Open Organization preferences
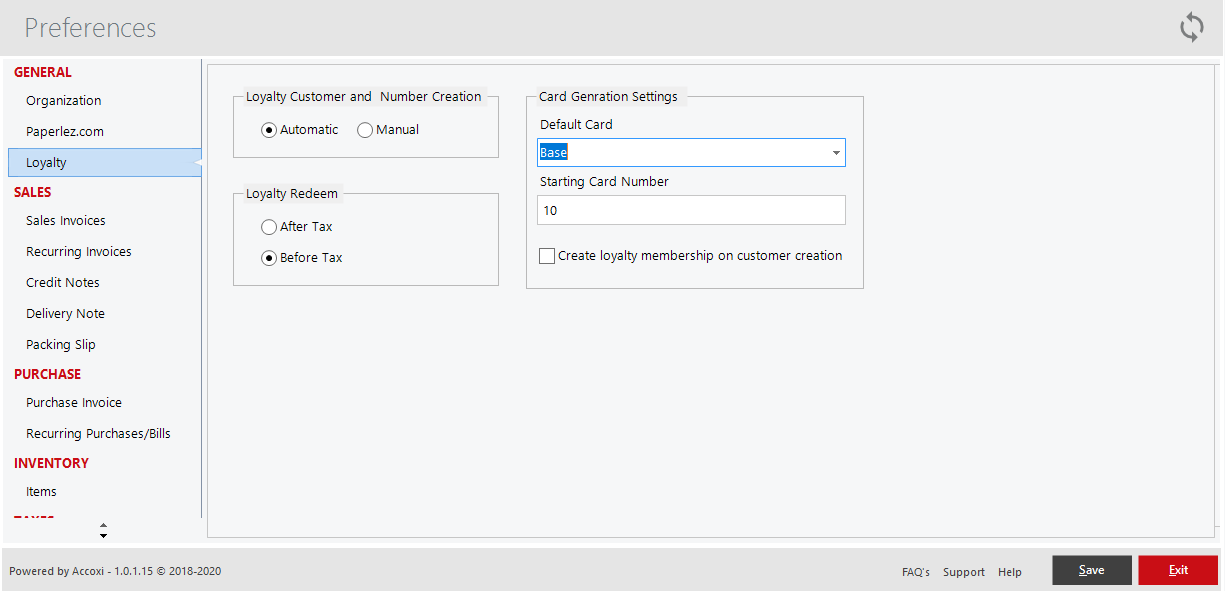This screenshot has height=591, width=1225. click(64, 101)
